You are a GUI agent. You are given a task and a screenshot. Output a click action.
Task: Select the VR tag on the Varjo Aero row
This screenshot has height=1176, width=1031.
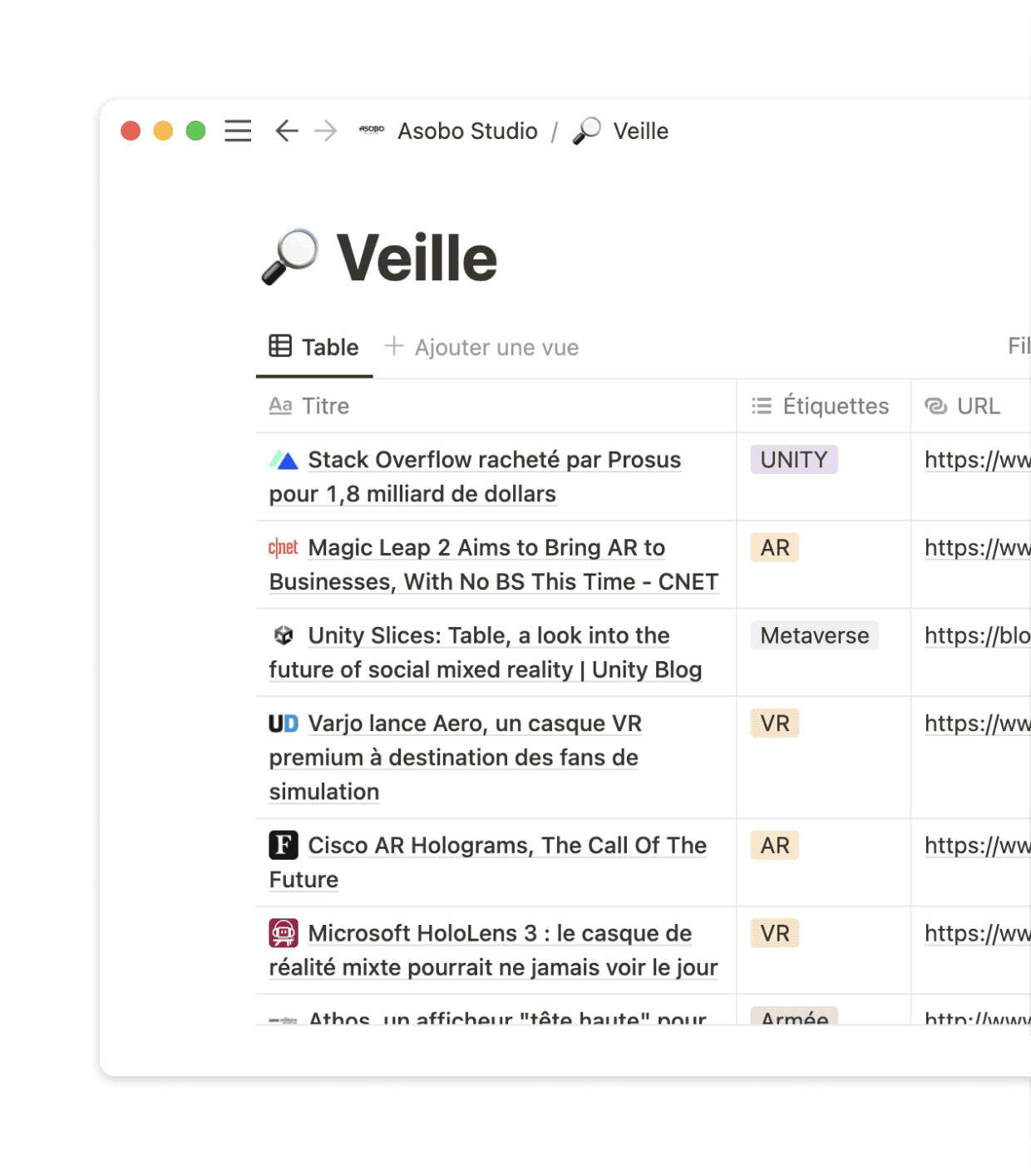(x=773, y=723)
